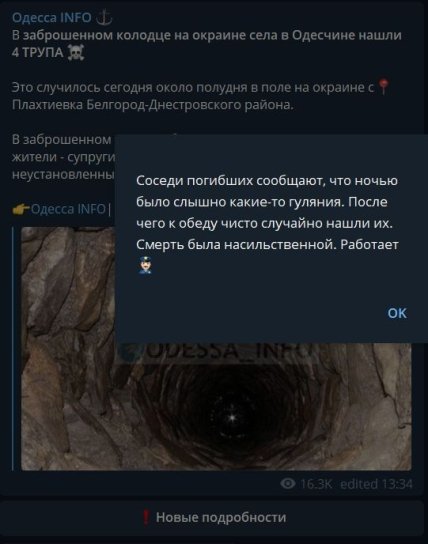The height and width of the screenshot is (544, 428).
Task: Click the pointing hand emoji
Action: tap(20, 209)
